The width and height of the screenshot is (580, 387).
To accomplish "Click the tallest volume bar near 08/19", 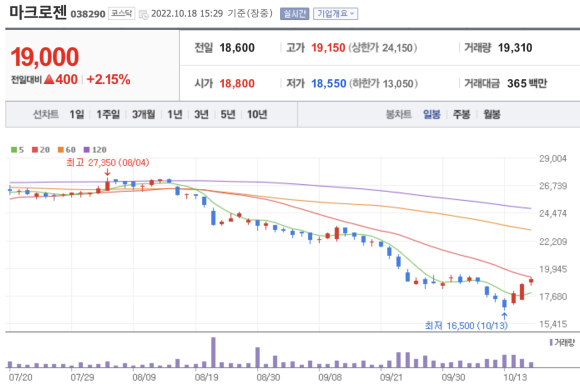I will tap(213, 352).
